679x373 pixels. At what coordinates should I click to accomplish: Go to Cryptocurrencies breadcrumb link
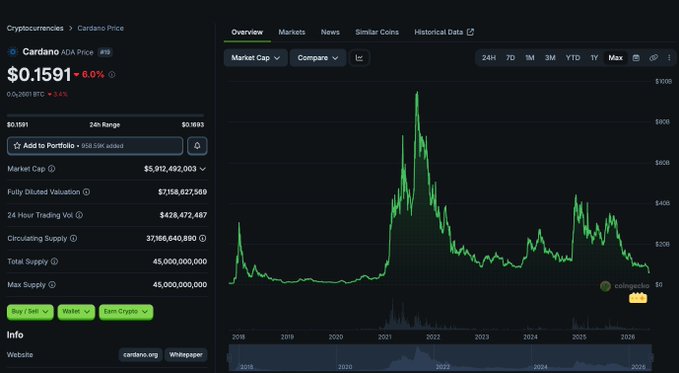[x=35, y=28]
